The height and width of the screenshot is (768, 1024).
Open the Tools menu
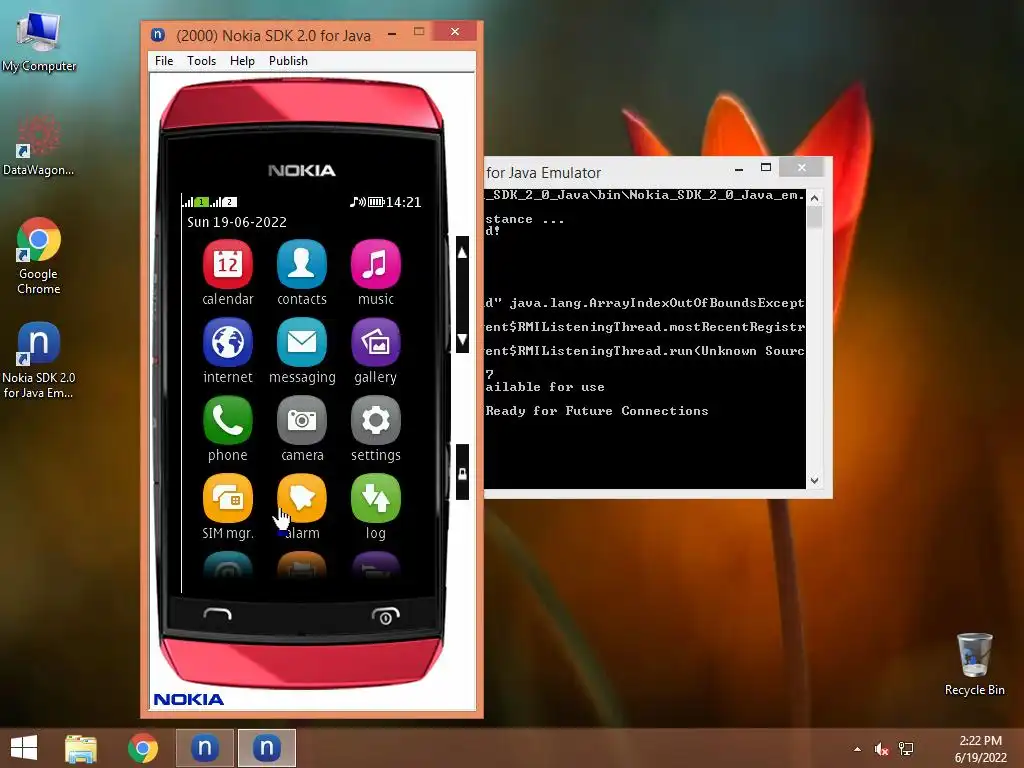(201, 61)
